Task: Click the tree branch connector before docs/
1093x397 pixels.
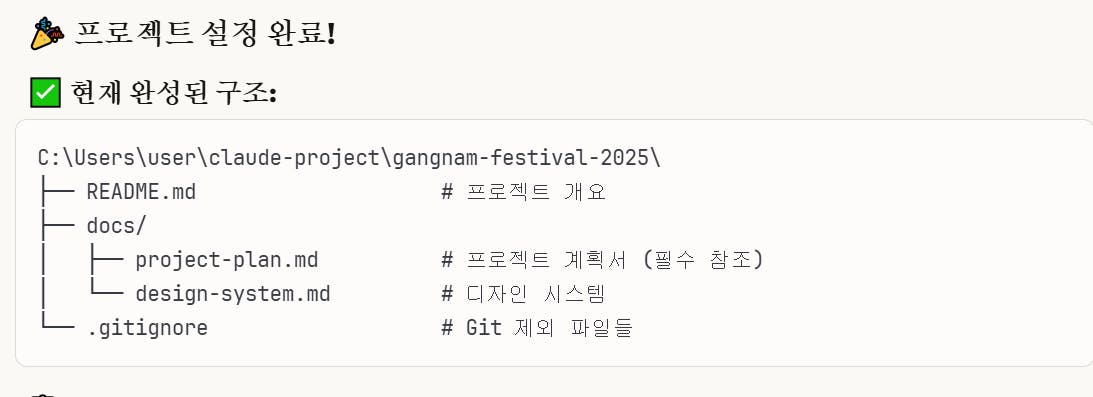Action: click(x=57, y=226)
